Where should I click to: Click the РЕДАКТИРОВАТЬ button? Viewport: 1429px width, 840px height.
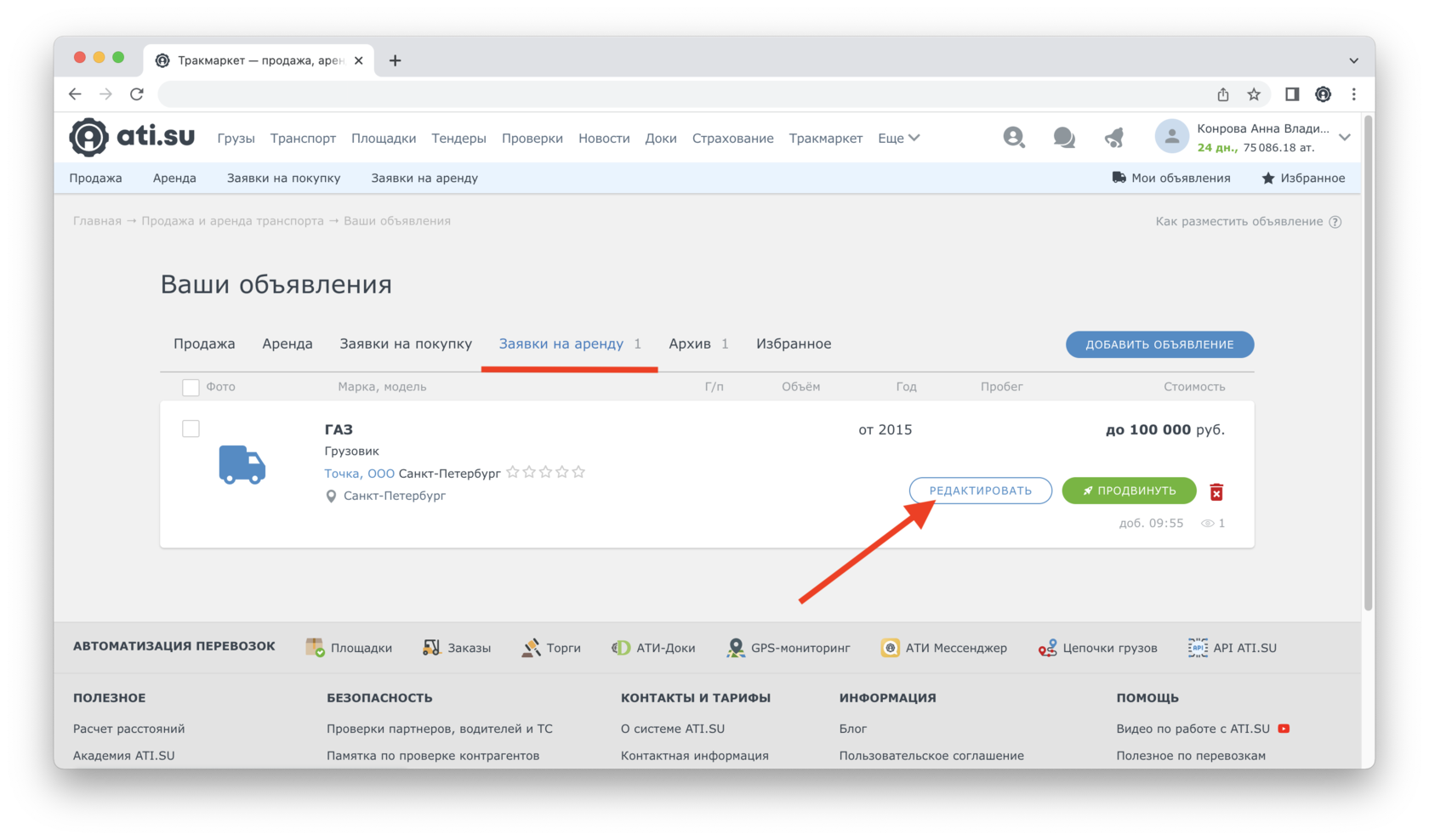coord(980,491)
